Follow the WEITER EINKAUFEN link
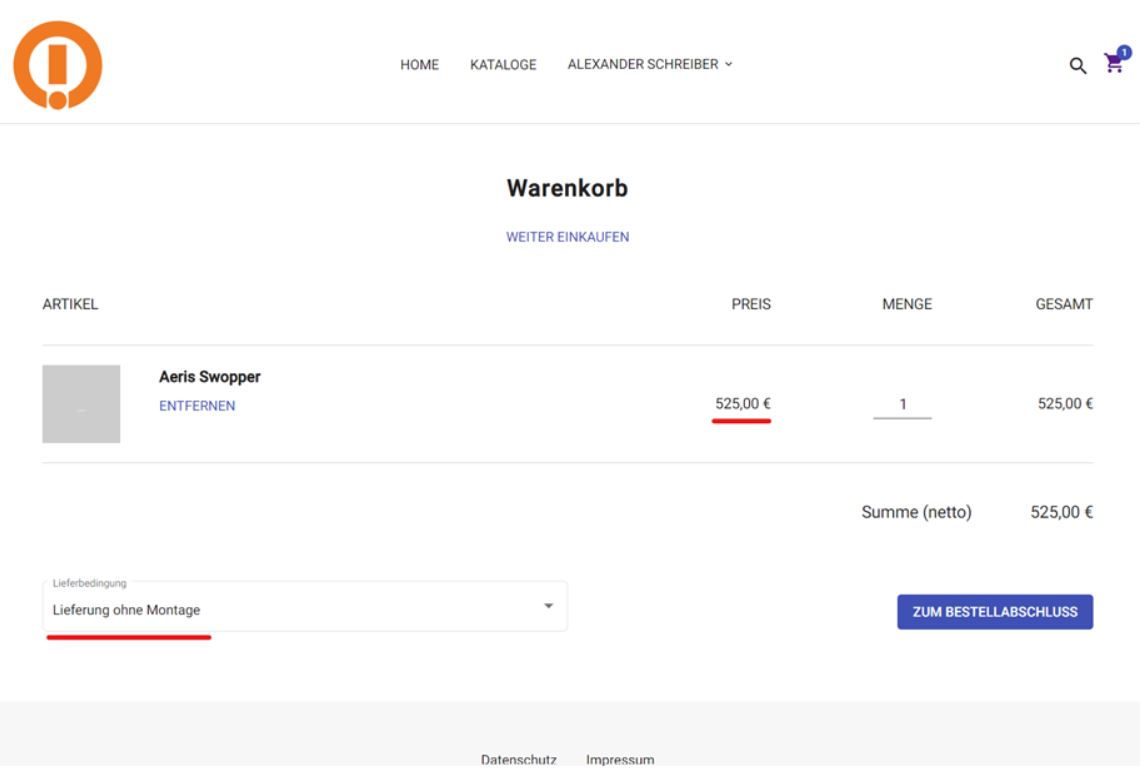This screenshot has height=770, width=1142. click(x=567, y=237)
